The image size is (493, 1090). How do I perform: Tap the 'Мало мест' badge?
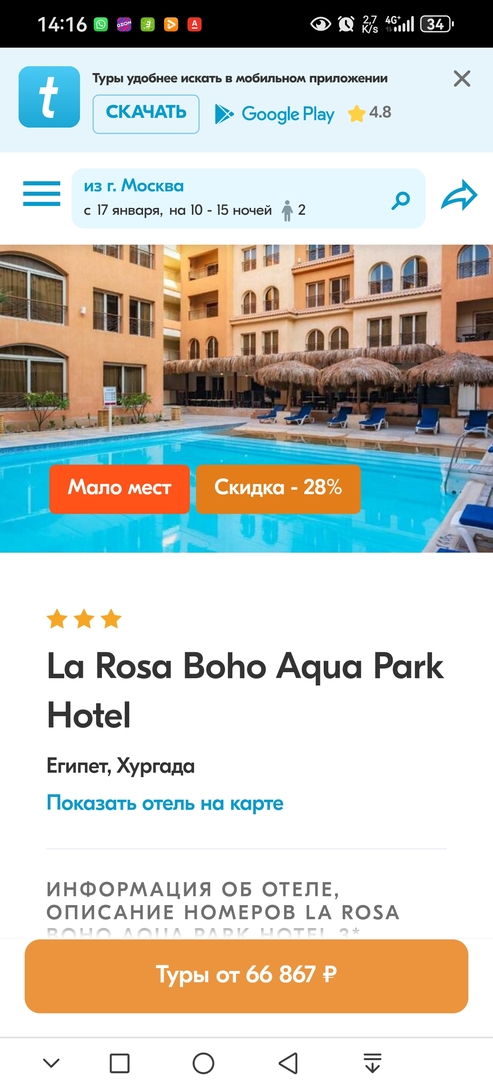pos(119,488)
